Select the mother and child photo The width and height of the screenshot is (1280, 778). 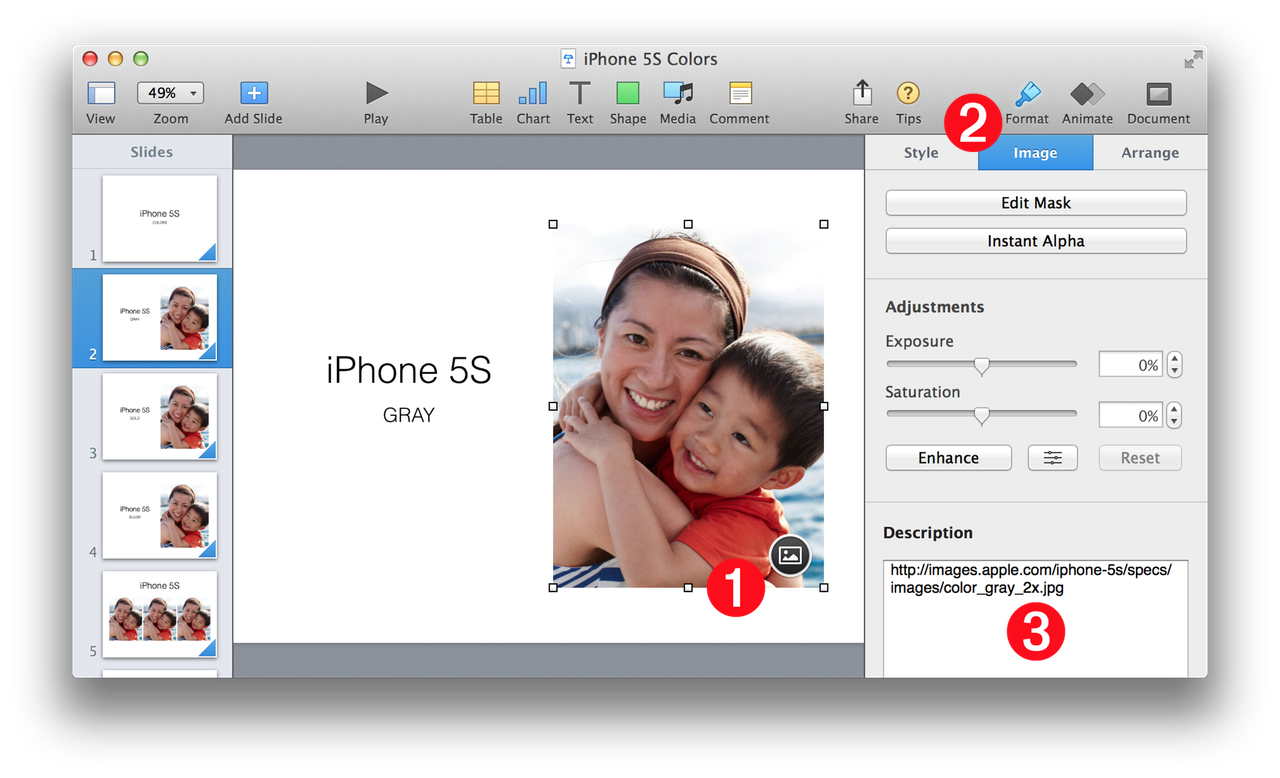[x=688, y=405]
